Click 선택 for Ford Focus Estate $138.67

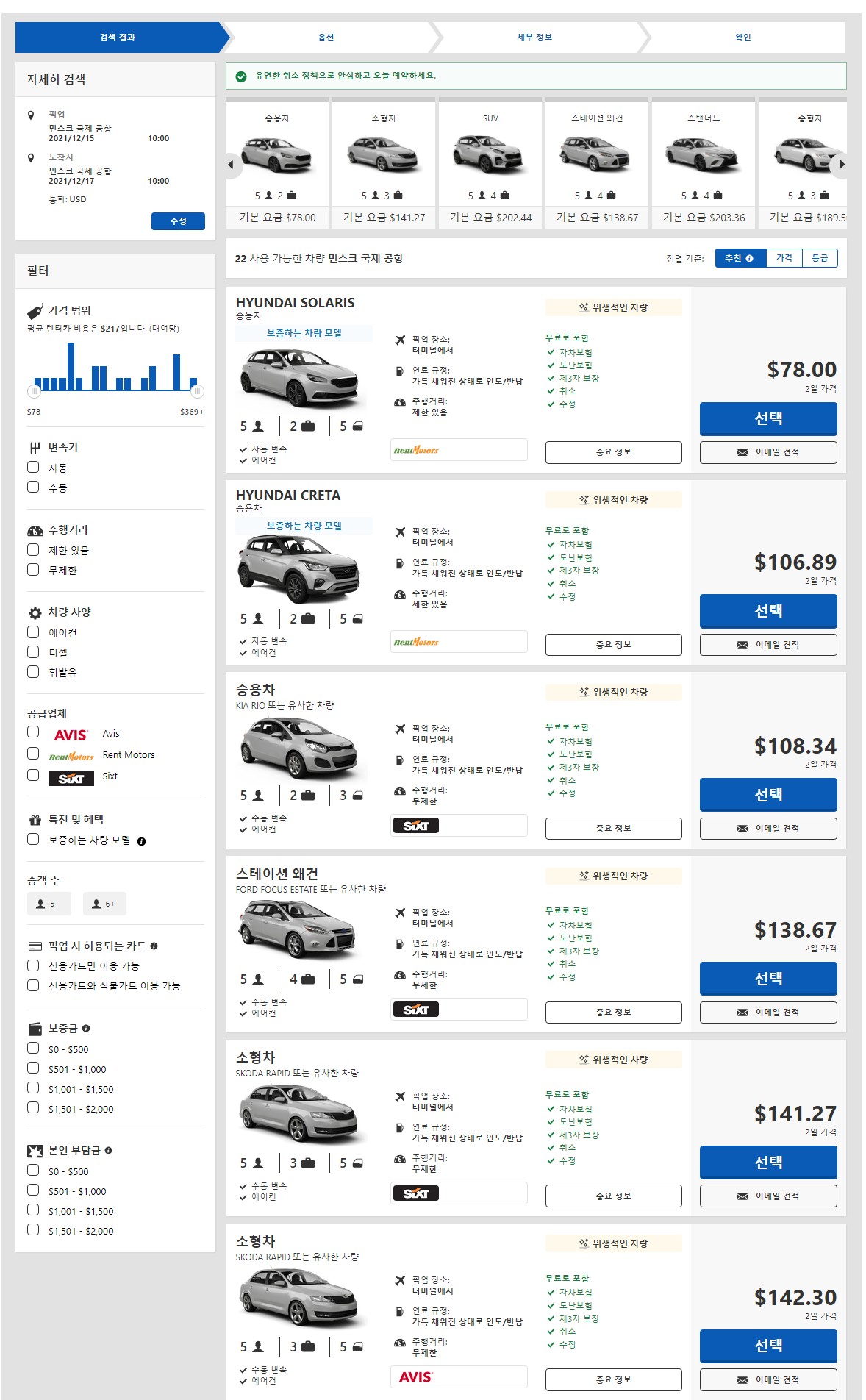coord(768,979)
